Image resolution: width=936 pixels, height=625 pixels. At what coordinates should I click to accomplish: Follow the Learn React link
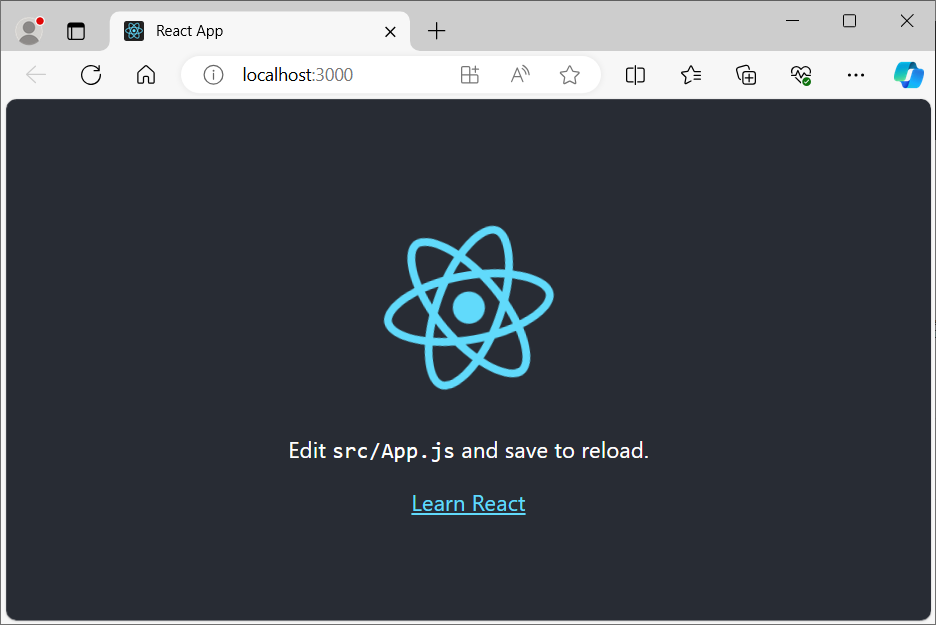(x=469, y=504)
